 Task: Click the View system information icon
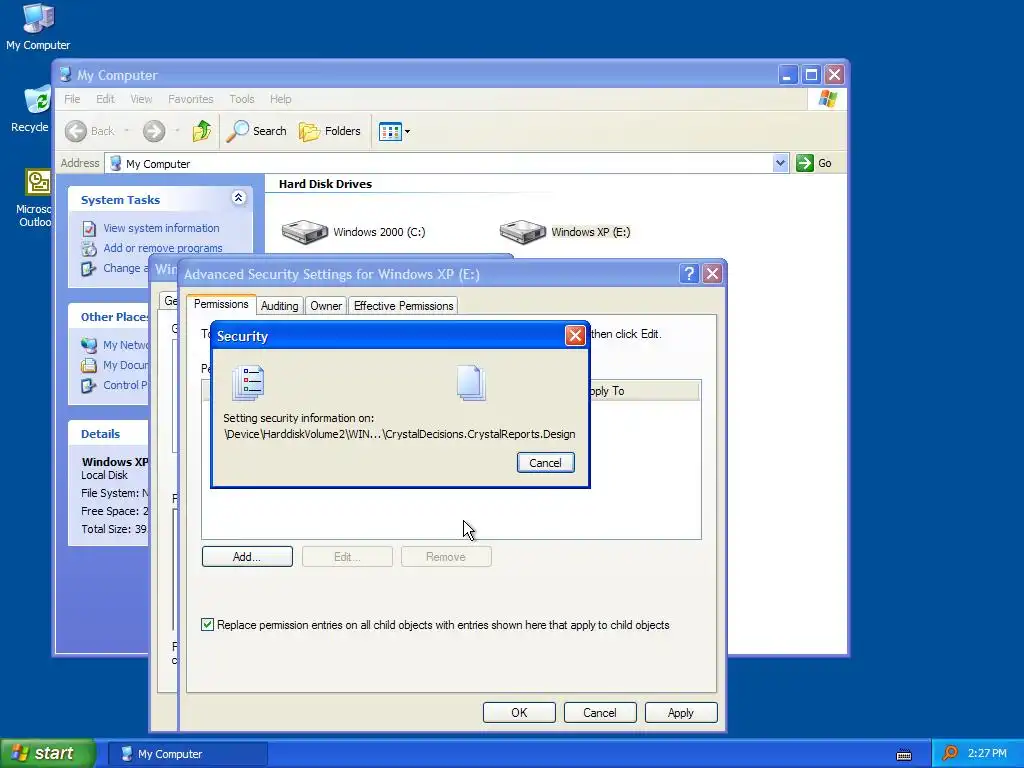coord(89,229)
